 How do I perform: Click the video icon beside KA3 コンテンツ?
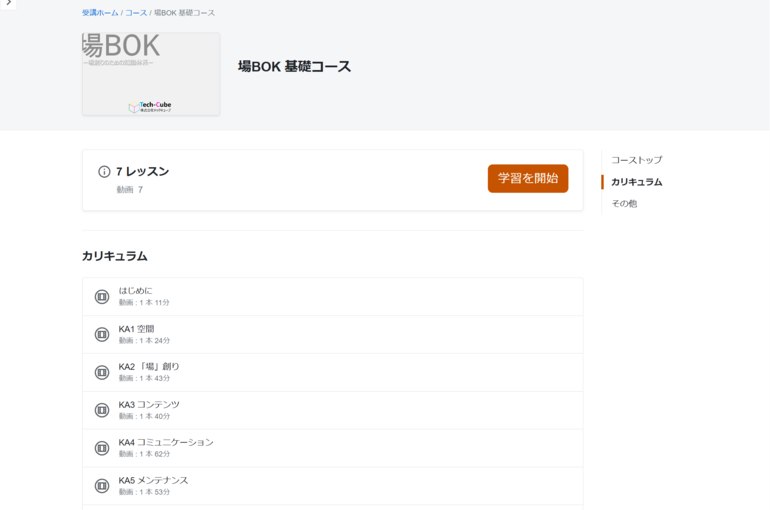click(102, 410)
